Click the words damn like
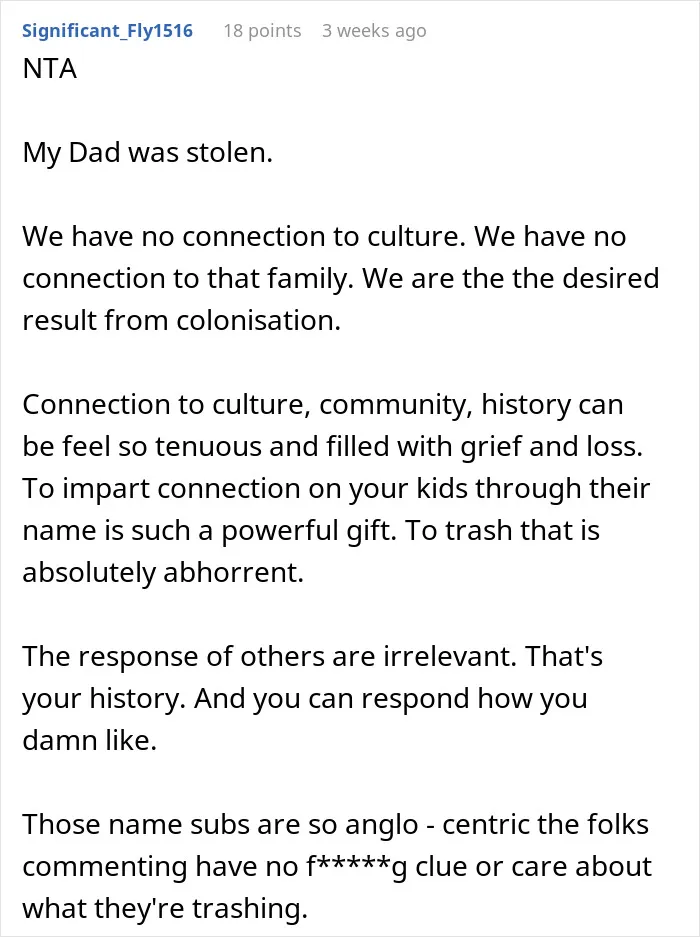The height and width of the screenshot is (937, 700). point(90,741)
